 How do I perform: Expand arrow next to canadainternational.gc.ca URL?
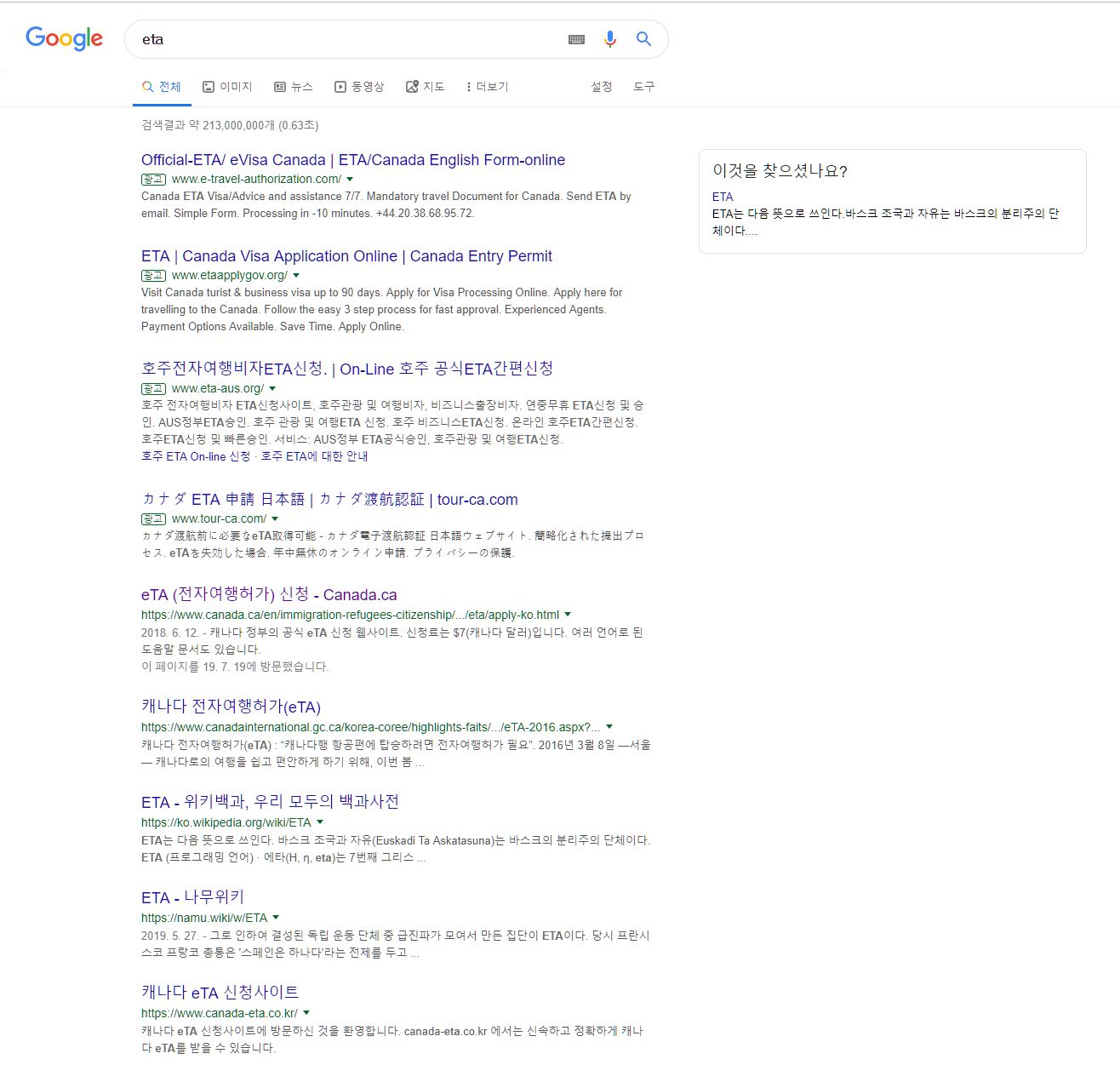[x=609, y=727]
